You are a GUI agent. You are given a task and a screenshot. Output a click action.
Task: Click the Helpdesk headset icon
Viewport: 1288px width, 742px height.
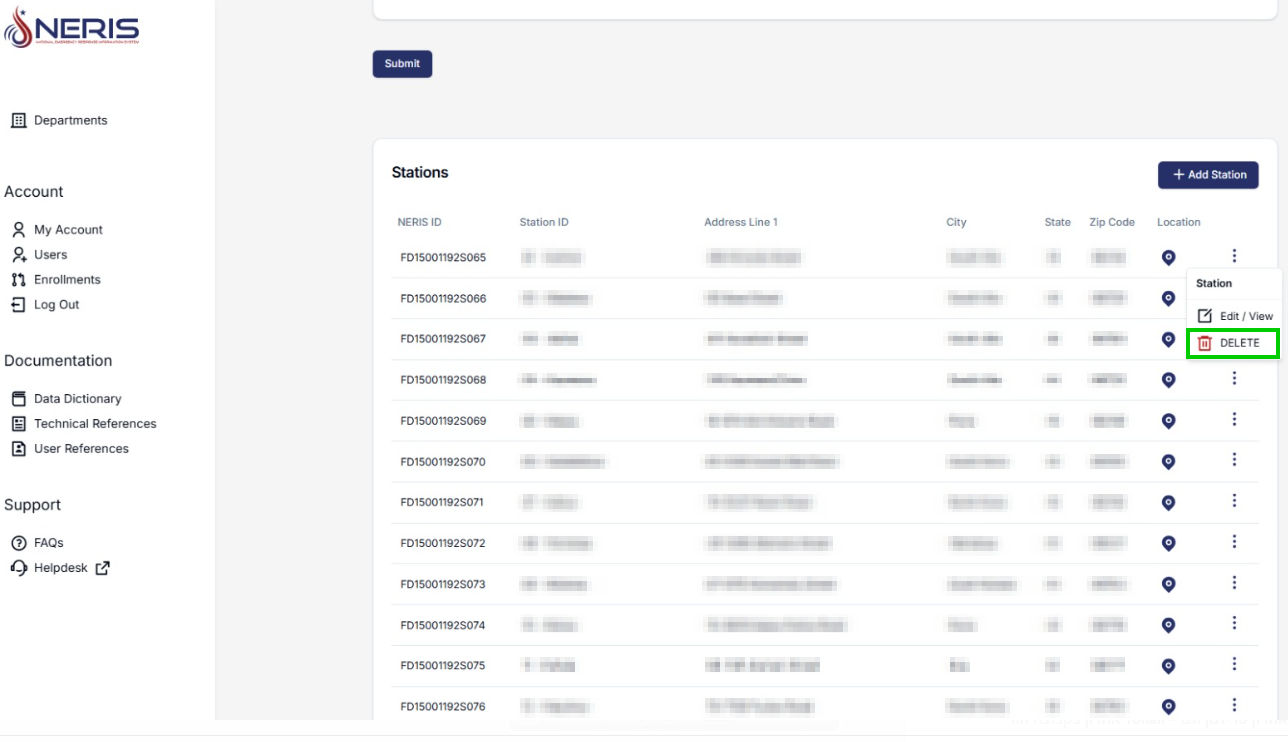[18, 568]
